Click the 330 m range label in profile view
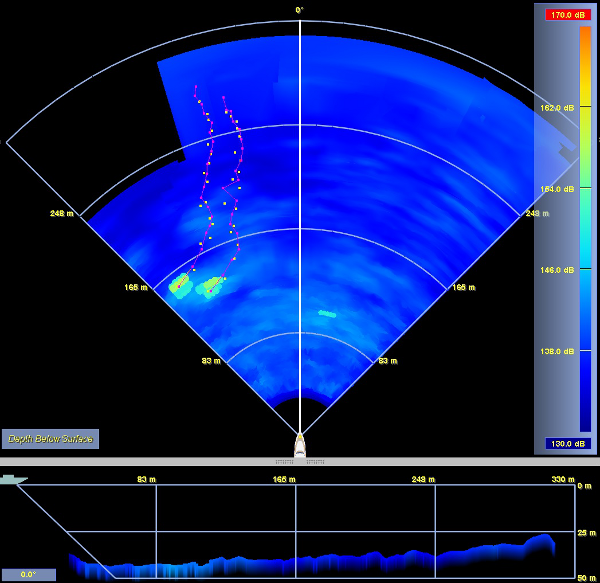Screen dimensions: 600x583 (x=566, y=480)
